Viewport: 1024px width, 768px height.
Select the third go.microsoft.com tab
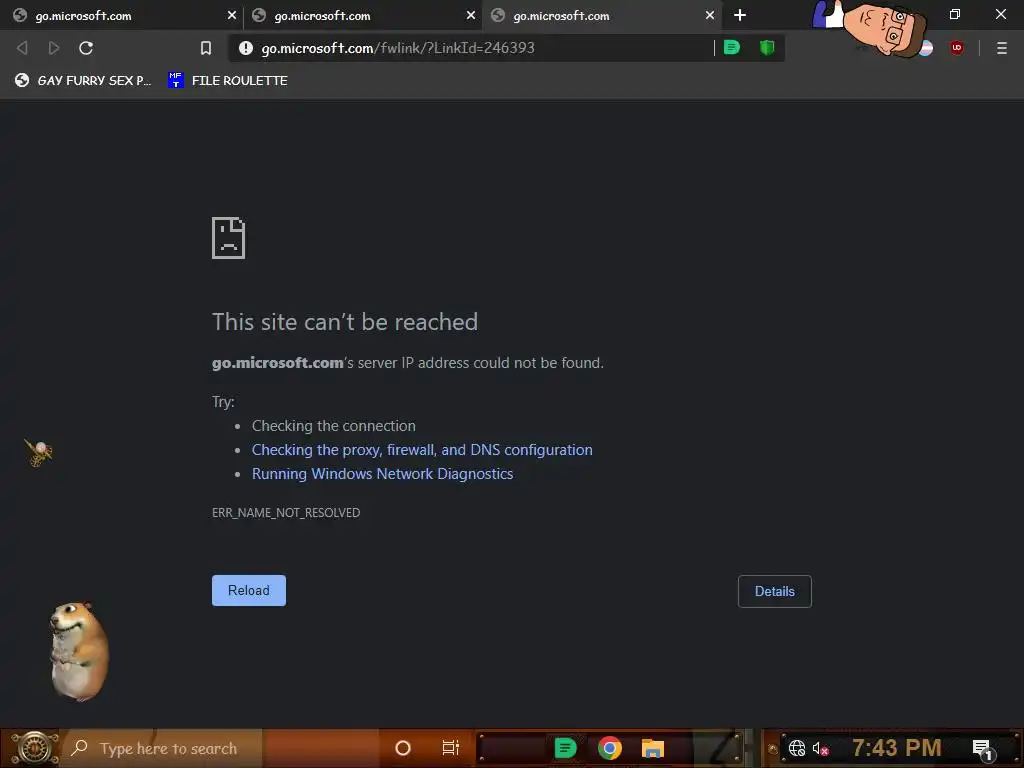[x=601, y=15]
